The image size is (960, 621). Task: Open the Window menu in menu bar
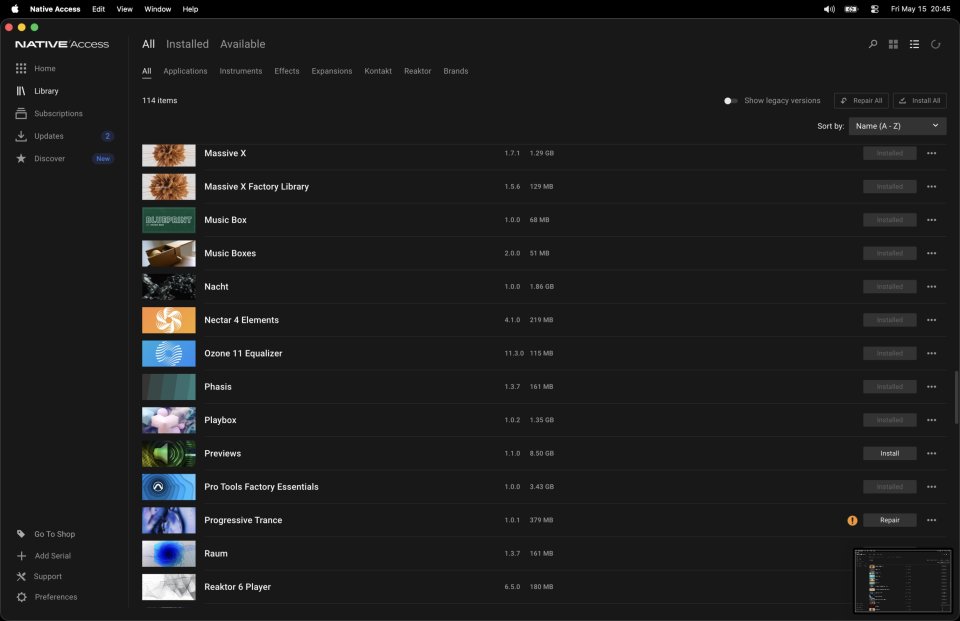tap(157, 9)
